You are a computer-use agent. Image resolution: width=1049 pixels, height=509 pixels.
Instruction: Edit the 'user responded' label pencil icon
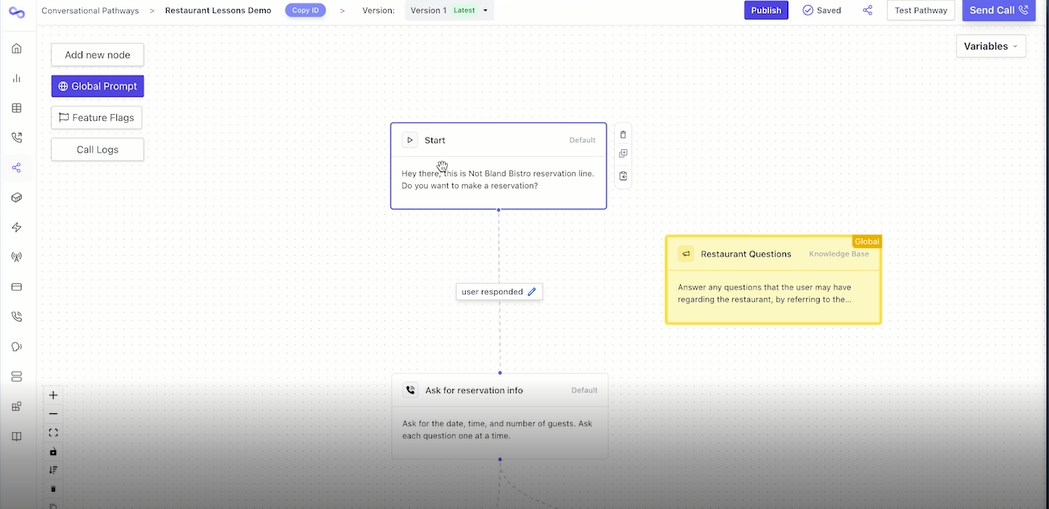(x=532, y=292)
